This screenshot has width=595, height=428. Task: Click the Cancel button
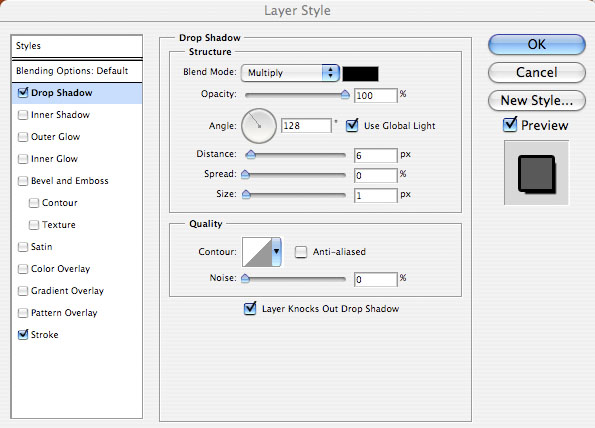click(537, 72)
